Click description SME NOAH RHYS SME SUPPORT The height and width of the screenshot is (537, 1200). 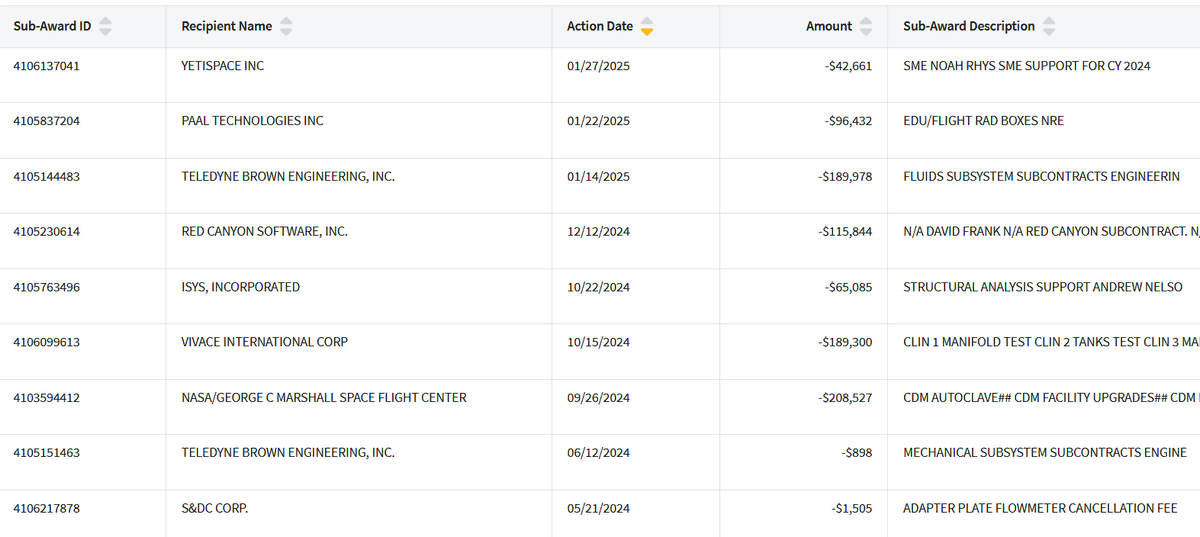pos(1027,66)
